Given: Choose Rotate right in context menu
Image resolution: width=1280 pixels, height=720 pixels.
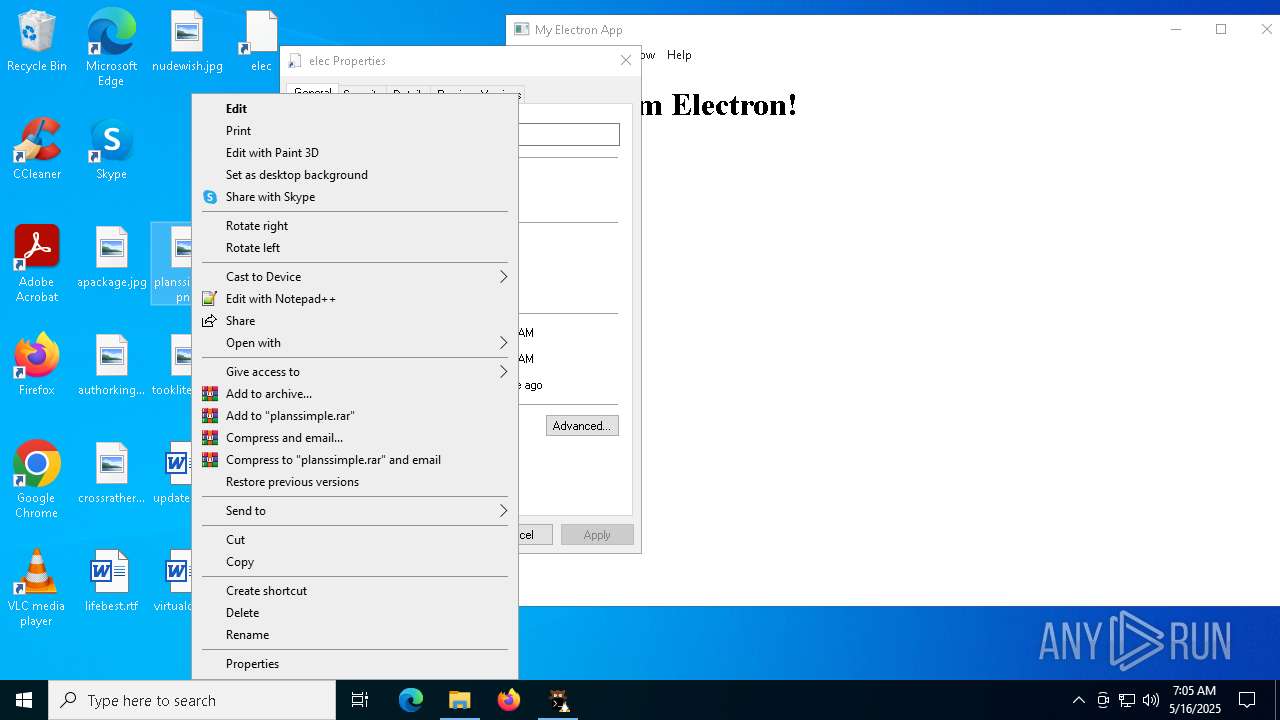Looking at the screenshot, I should click(x=355, y=226).
